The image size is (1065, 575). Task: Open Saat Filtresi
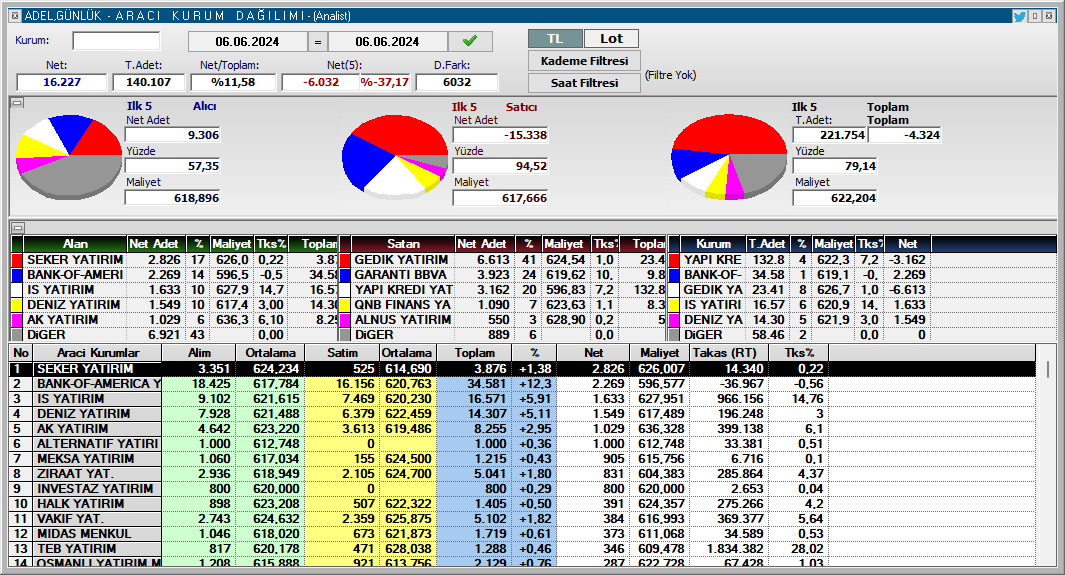(584, 83)
